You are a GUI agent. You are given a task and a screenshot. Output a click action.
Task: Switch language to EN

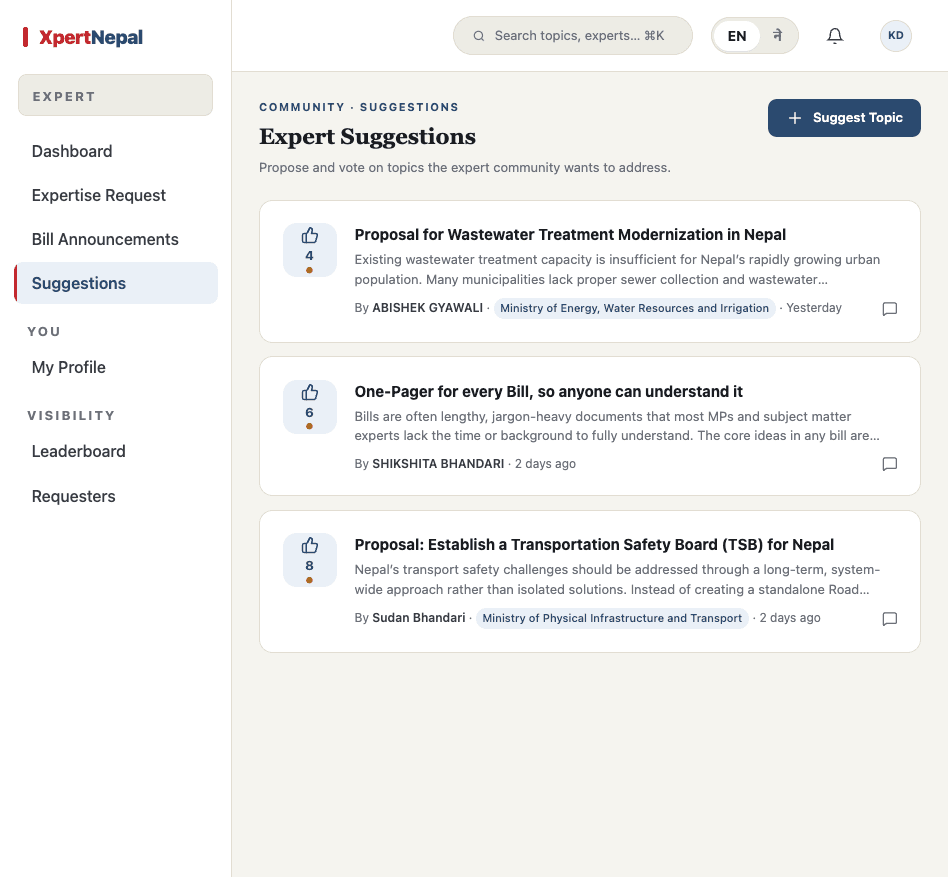tap(736, 36)
